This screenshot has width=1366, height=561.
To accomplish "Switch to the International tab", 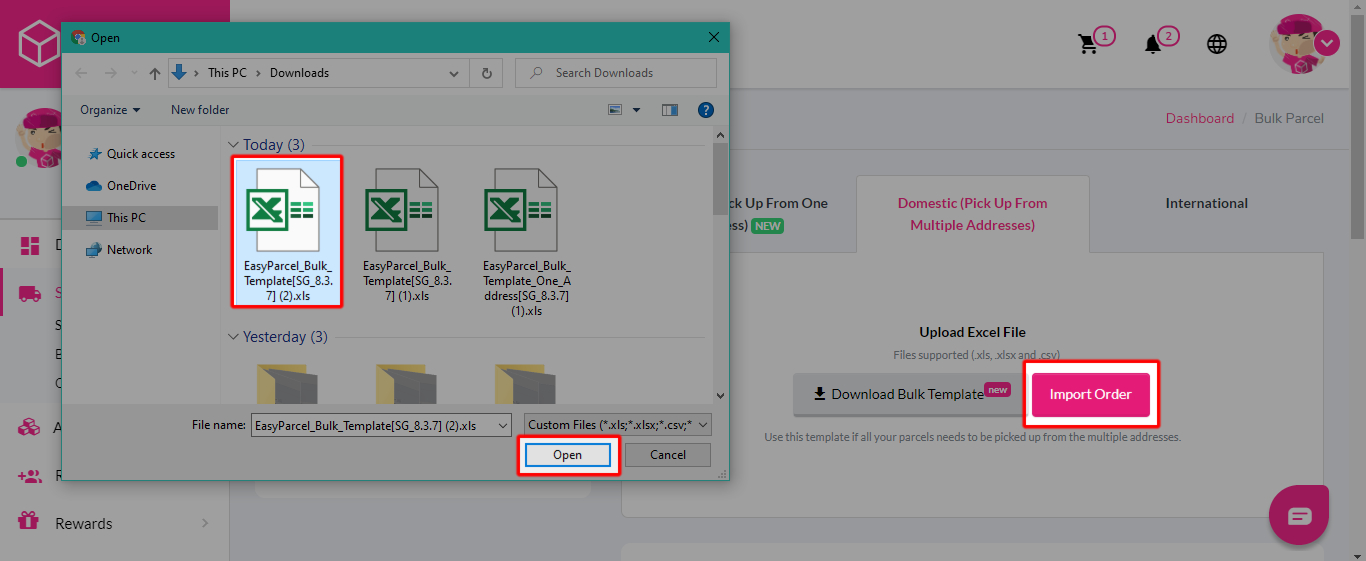I will pos(1206,203).
